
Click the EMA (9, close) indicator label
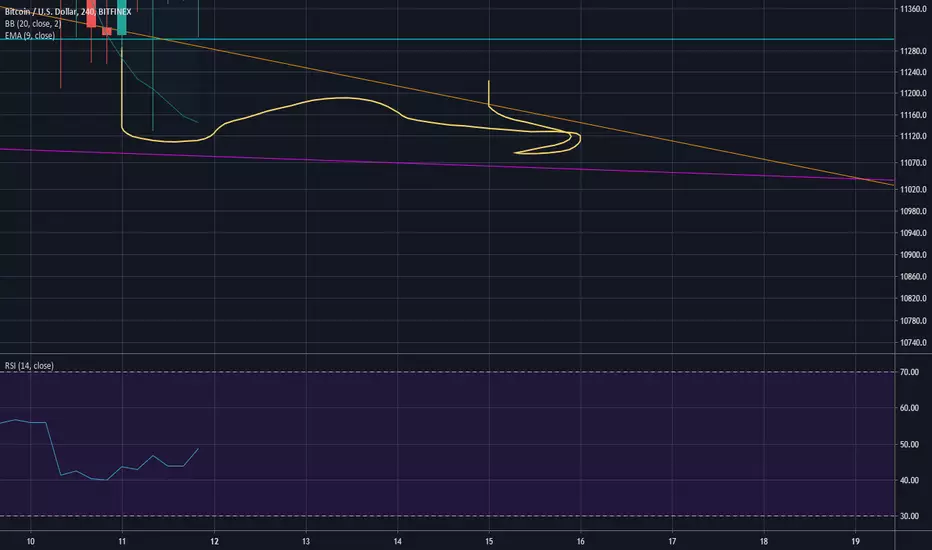point(30,36)
